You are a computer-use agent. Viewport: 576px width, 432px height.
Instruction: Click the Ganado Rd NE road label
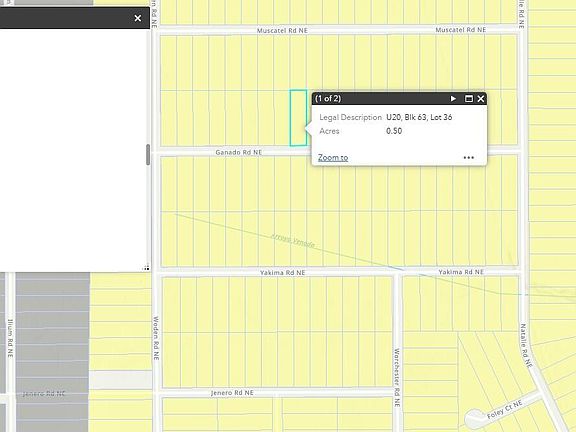(x=239, y=152)
